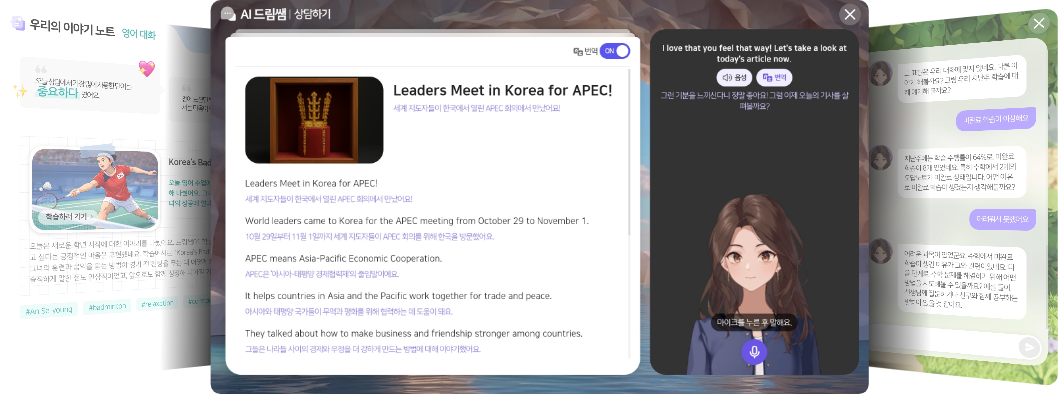The width and height of the screenshot is (1064, 395).
Task: Click the notebook icon beside 우리의 이야기 노트
Action: (18, 24)
